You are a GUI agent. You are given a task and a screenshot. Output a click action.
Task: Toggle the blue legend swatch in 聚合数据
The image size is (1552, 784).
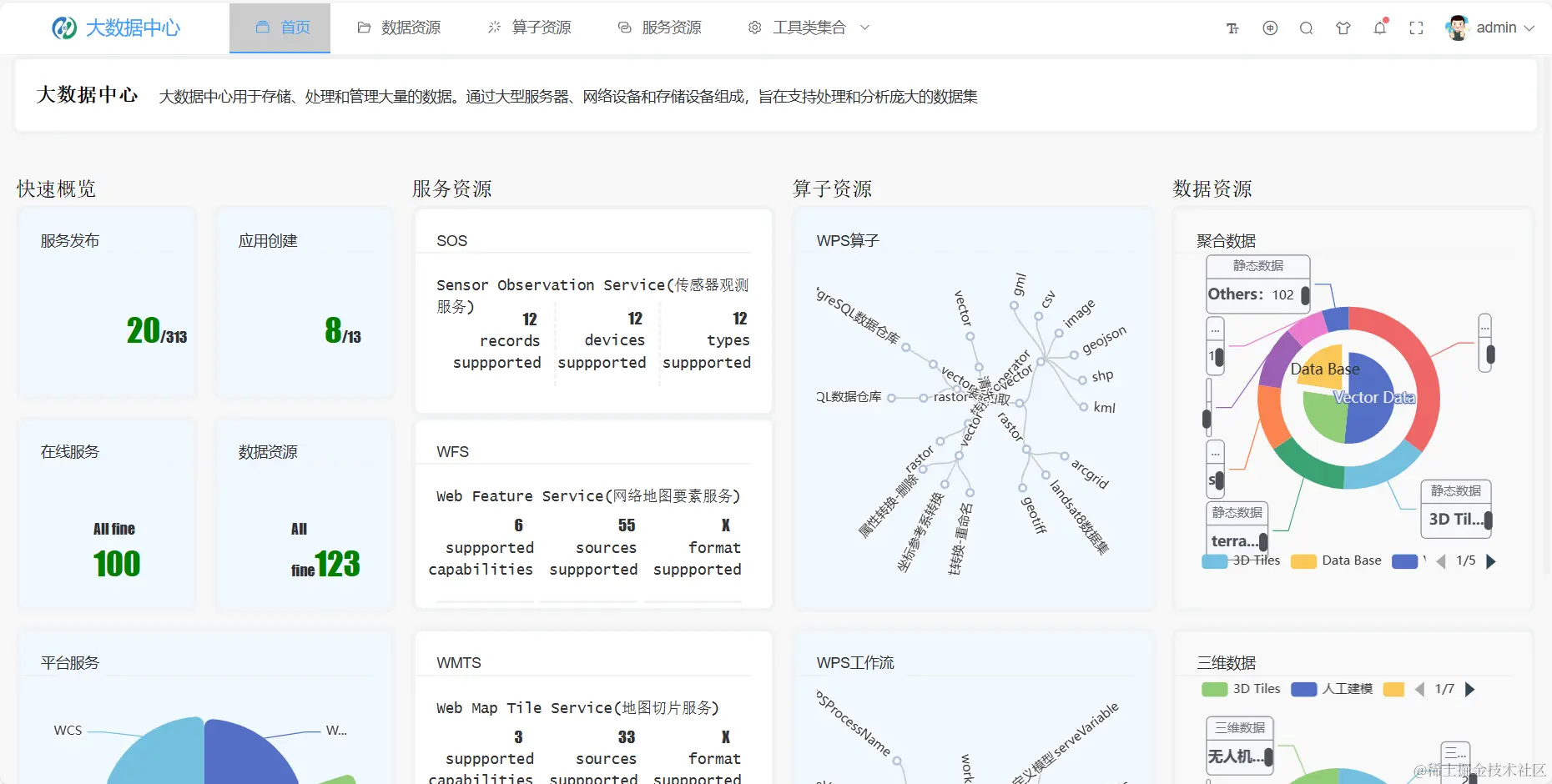(x=1405, y=561)
